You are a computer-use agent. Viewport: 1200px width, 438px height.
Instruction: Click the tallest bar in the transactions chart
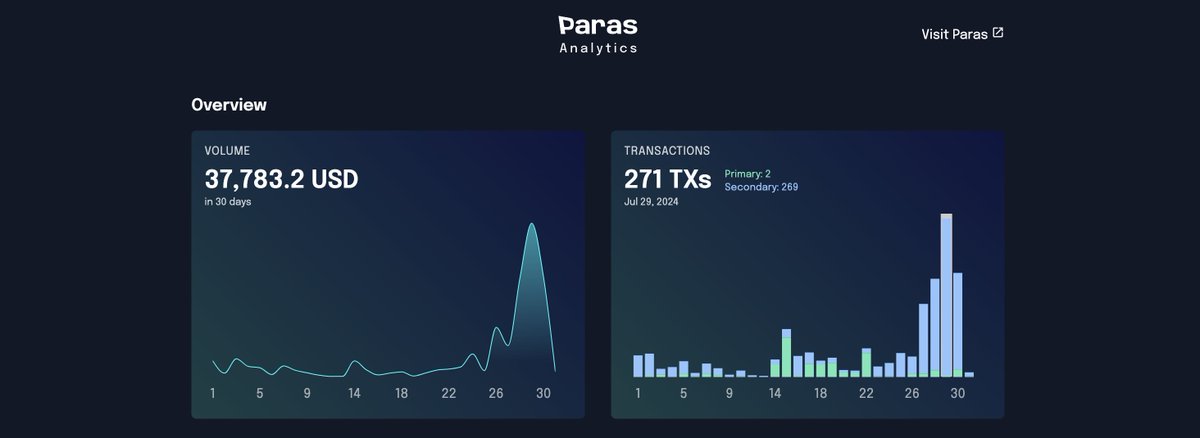click(x=946, y=295)
